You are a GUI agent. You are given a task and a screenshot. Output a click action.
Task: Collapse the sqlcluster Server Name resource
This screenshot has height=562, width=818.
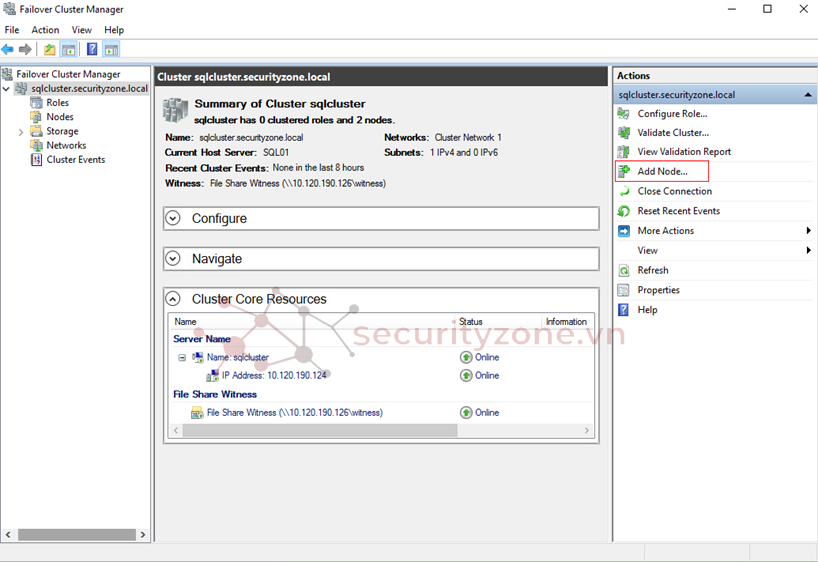tap(182, 357)
